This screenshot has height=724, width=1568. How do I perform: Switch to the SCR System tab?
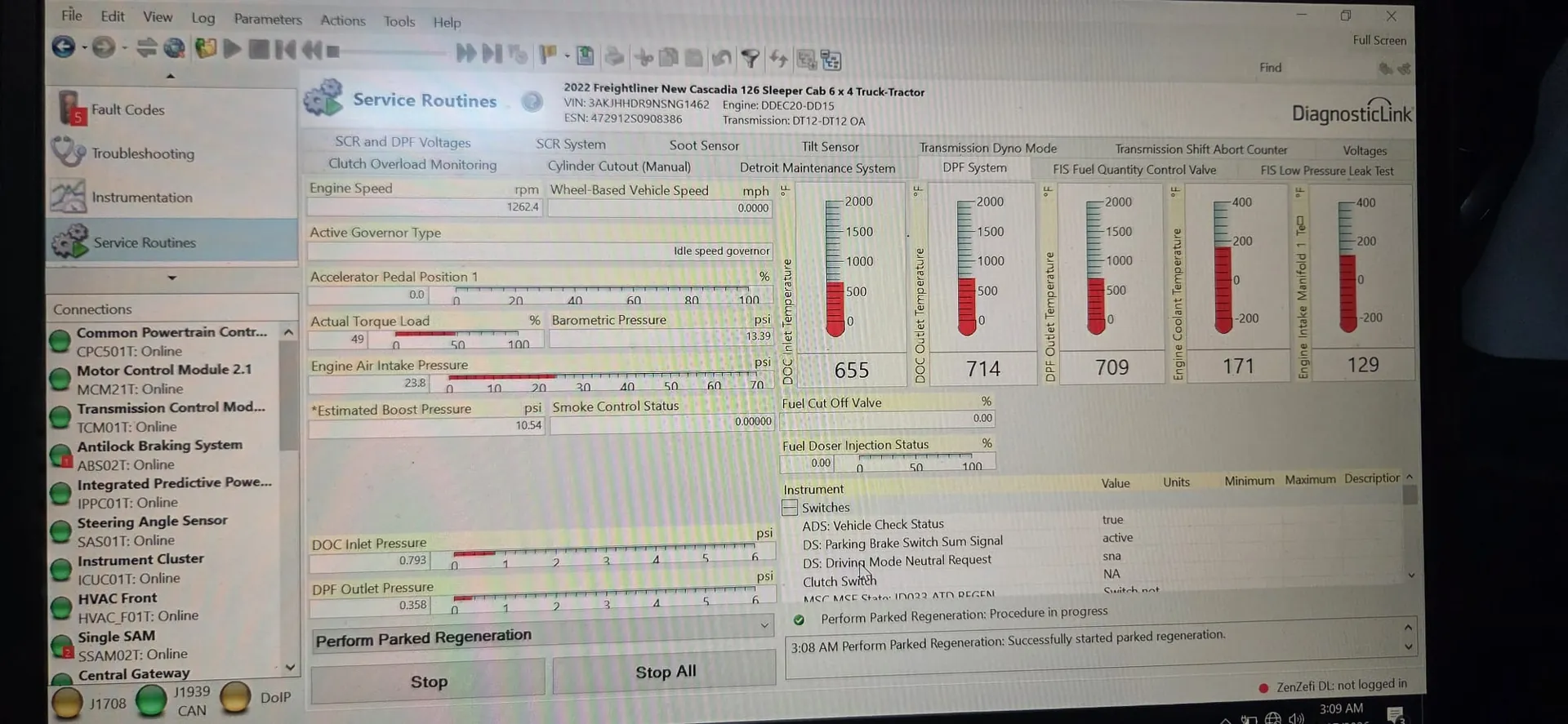[x=571, y=144]
